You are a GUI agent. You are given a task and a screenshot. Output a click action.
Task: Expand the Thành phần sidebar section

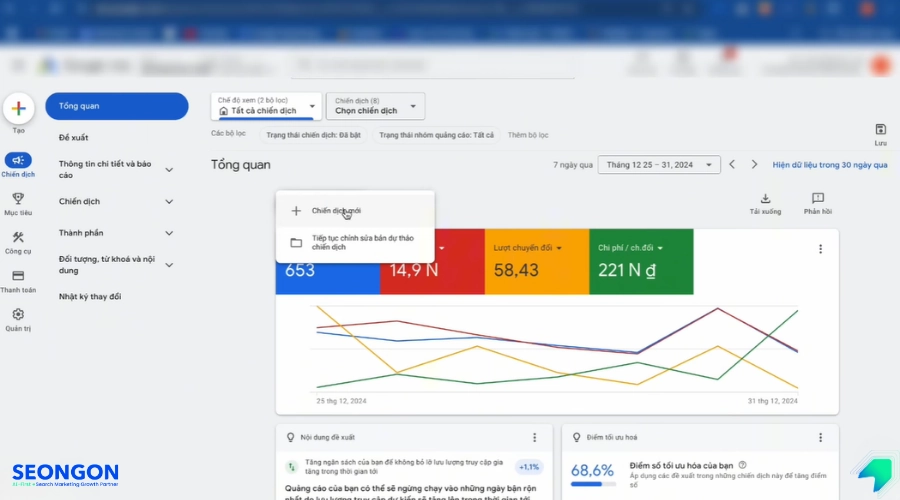[116, 233]
